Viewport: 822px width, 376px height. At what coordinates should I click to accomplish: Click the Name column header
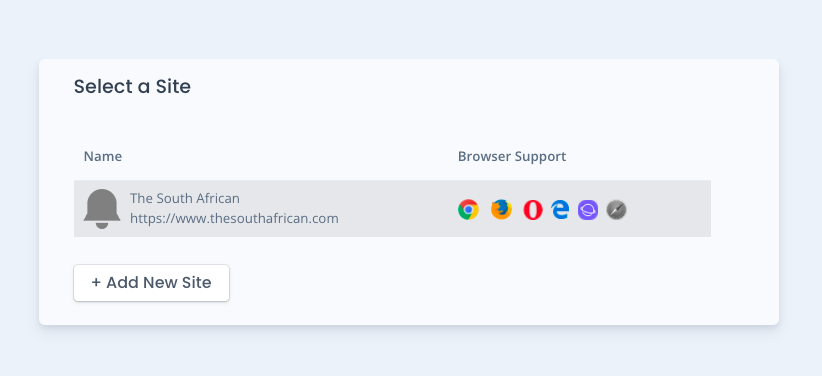[x=103, y=156]
